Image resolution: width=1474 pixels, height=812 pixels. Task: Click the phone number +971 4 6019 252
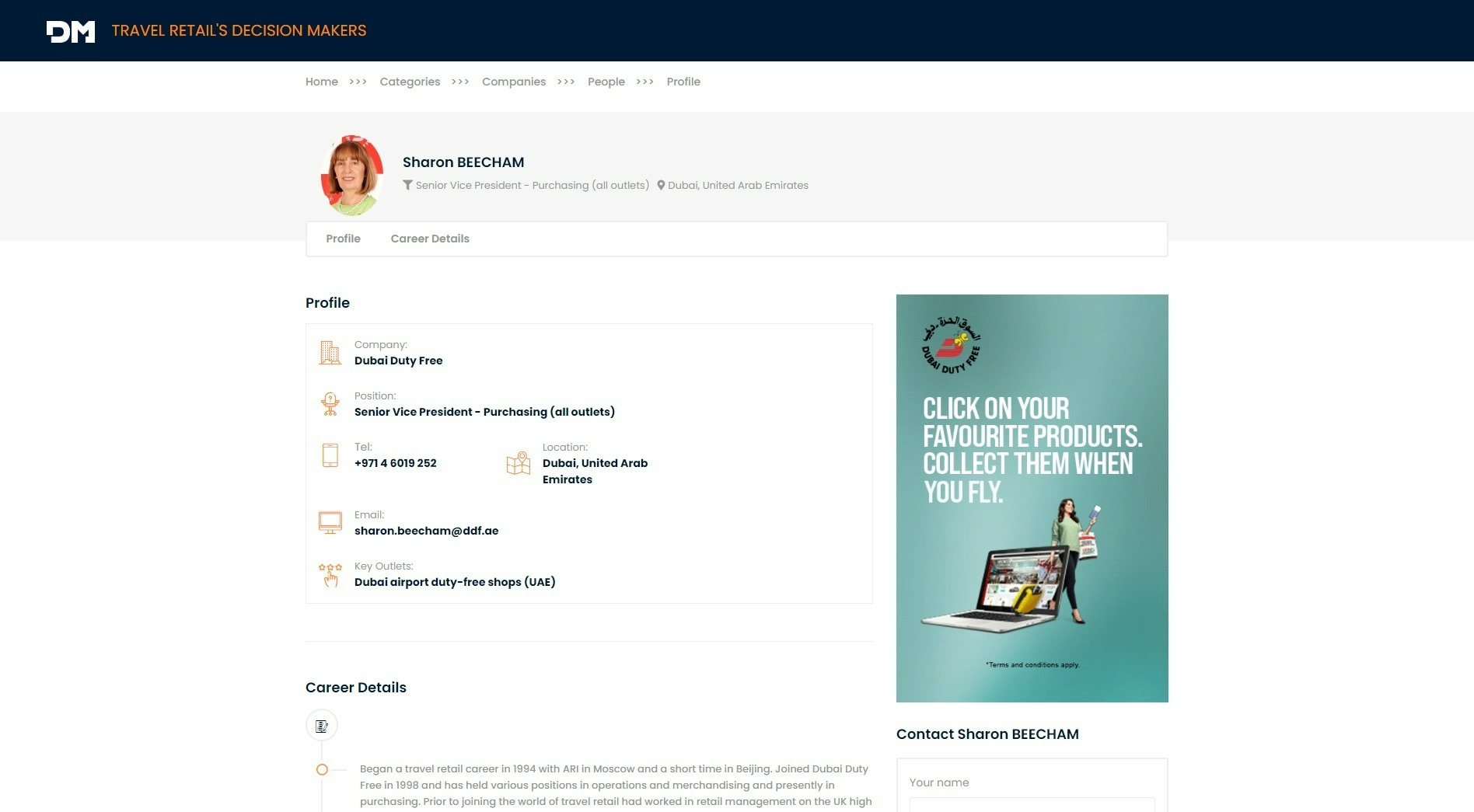tap(395, 463)
